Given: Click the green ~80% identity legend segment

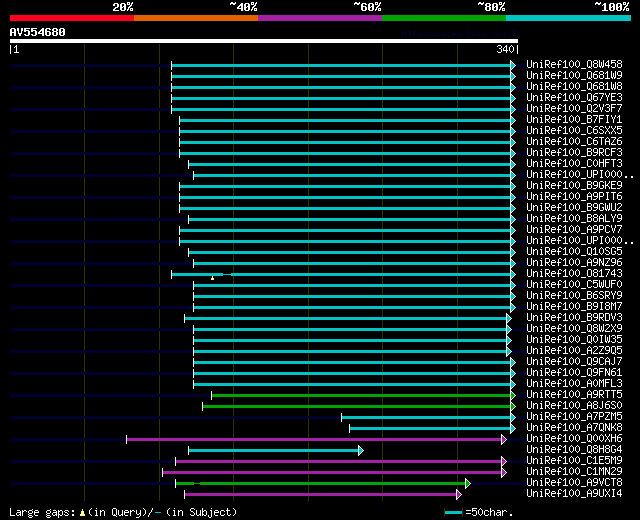Looking at the screenshot, I should coord(444,18).
